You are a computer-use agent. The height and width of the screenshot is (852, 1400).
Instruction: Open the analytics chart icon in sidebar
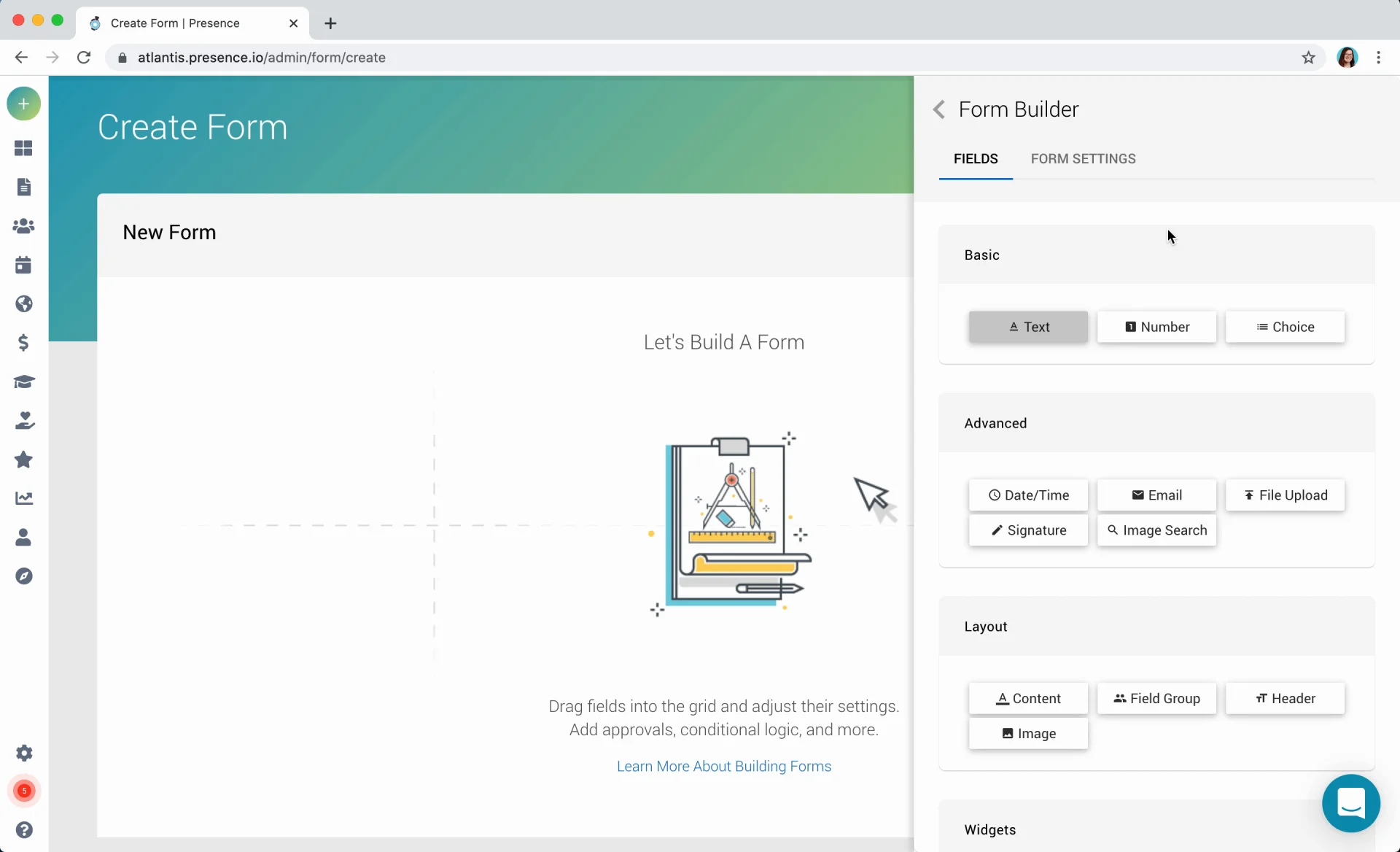23,498
